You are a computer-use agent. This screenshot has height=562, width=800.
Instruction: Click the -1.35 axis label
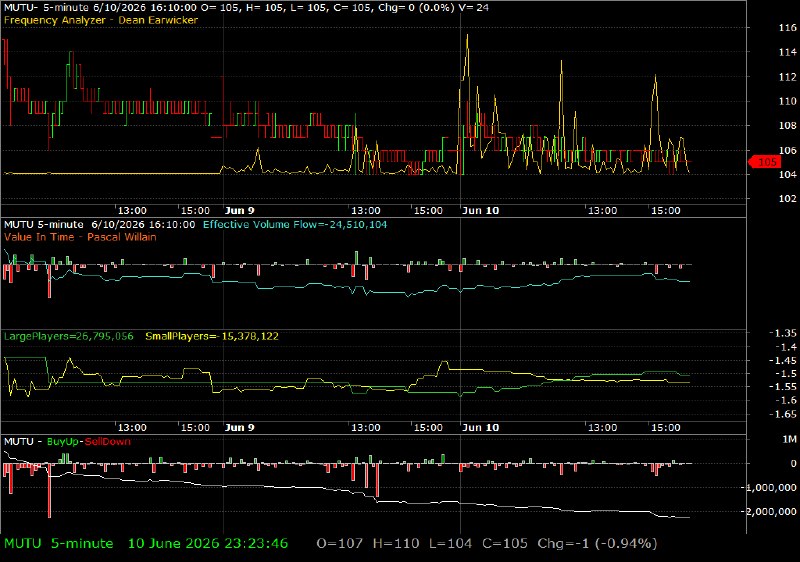pos(783,334)
